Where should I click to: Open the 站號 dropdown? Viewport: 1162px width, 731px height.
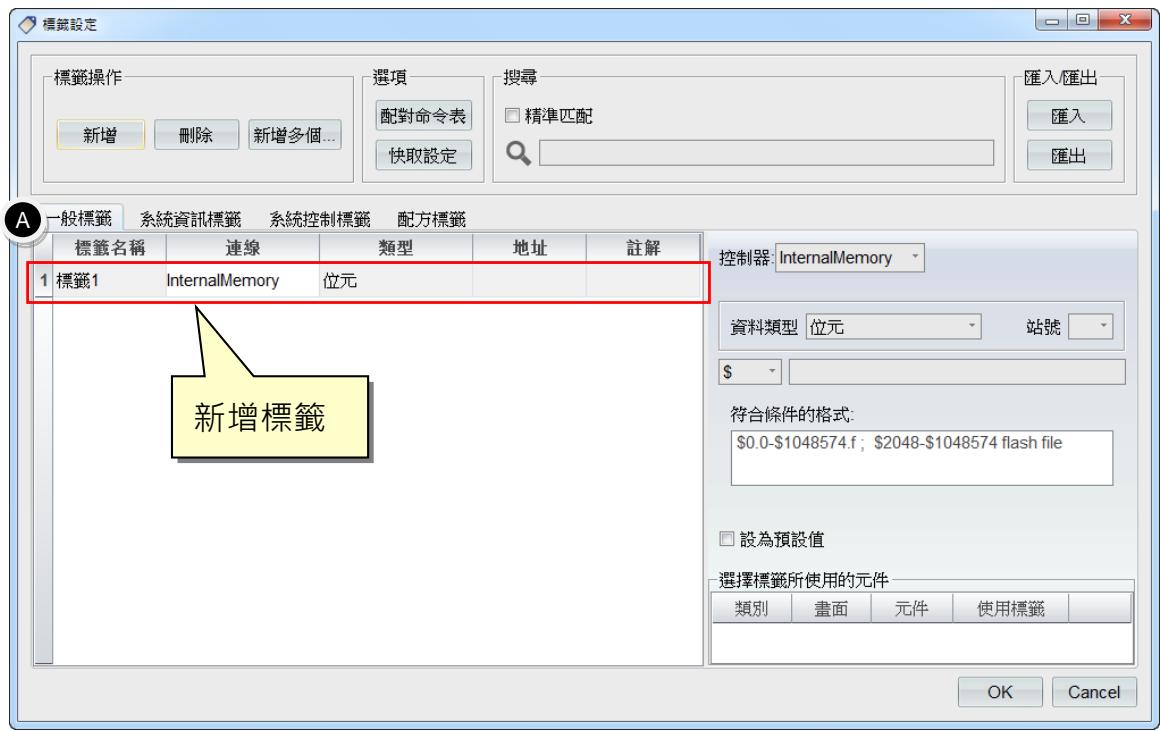click(1090, 326)
